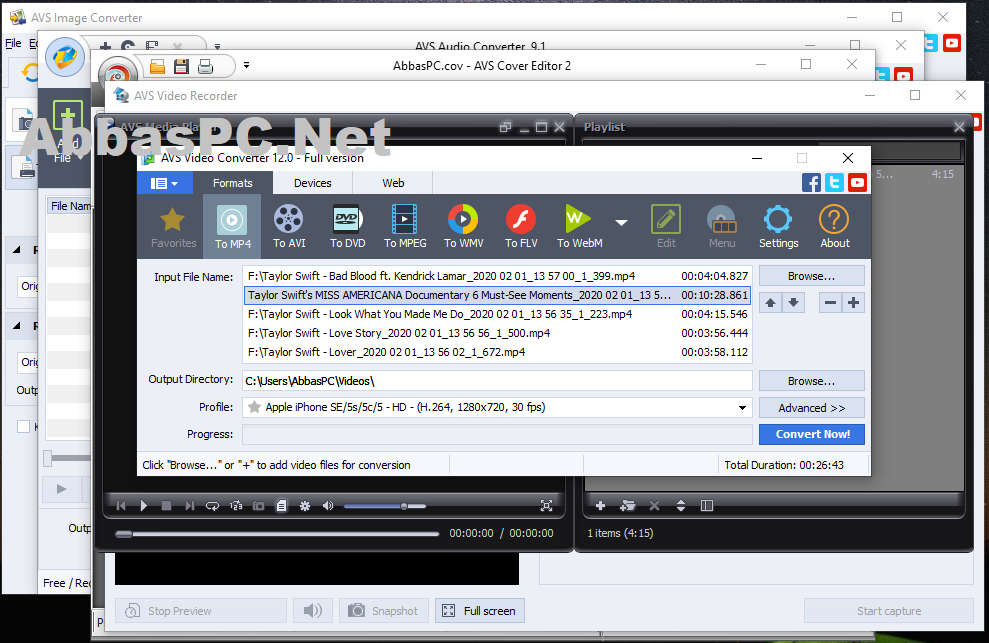Open About in Video Converter

(834, 227)
